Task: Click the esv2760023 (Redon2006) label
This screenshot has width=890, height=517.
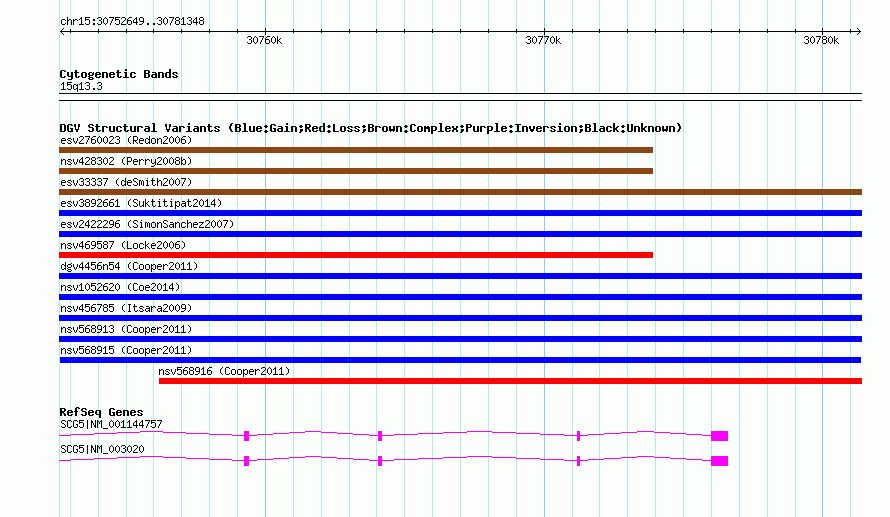Action: point(126,140)
